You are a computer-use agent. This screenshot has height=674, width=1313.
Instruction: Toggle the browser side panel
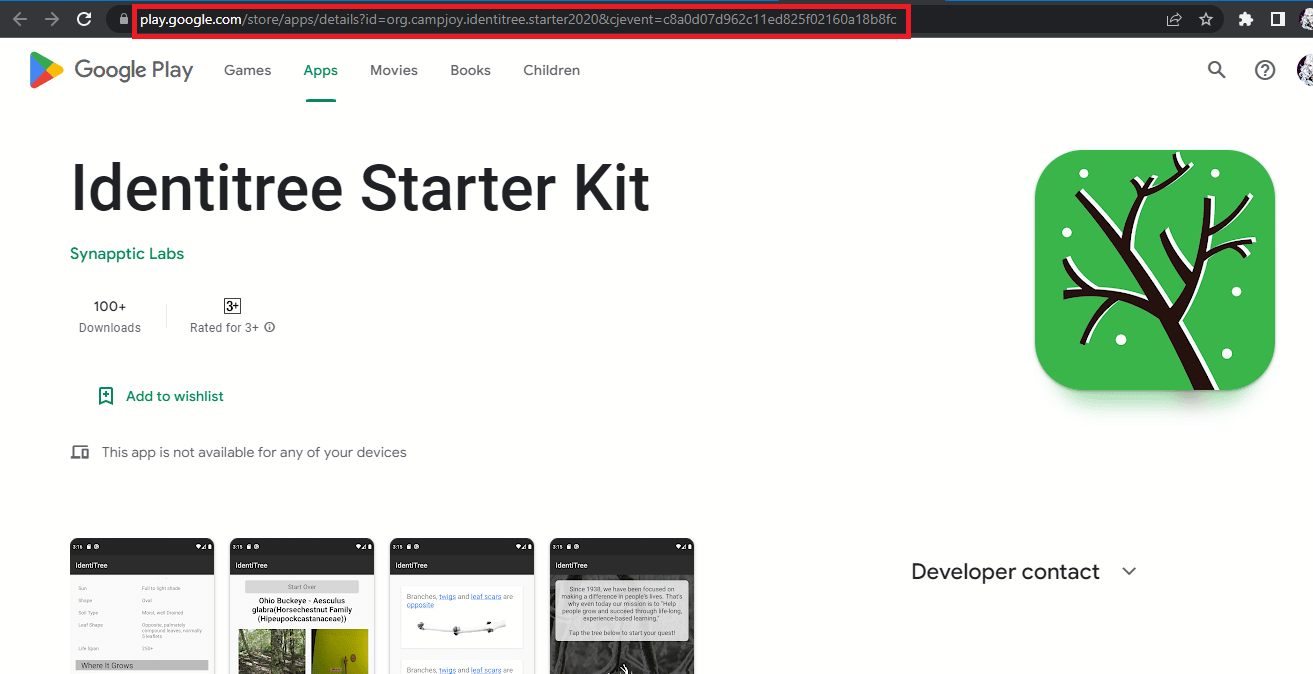pos(1277,19)
